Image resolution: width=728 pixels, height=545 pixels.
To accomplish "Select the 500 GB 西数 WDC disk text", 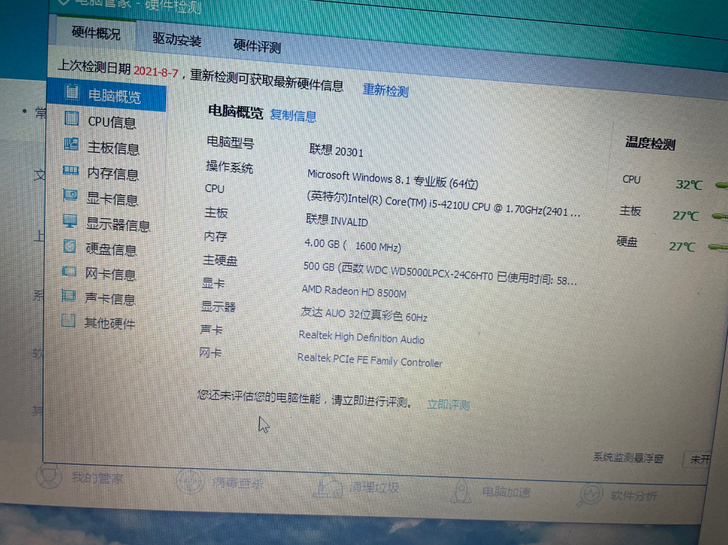I will [440, 273].
